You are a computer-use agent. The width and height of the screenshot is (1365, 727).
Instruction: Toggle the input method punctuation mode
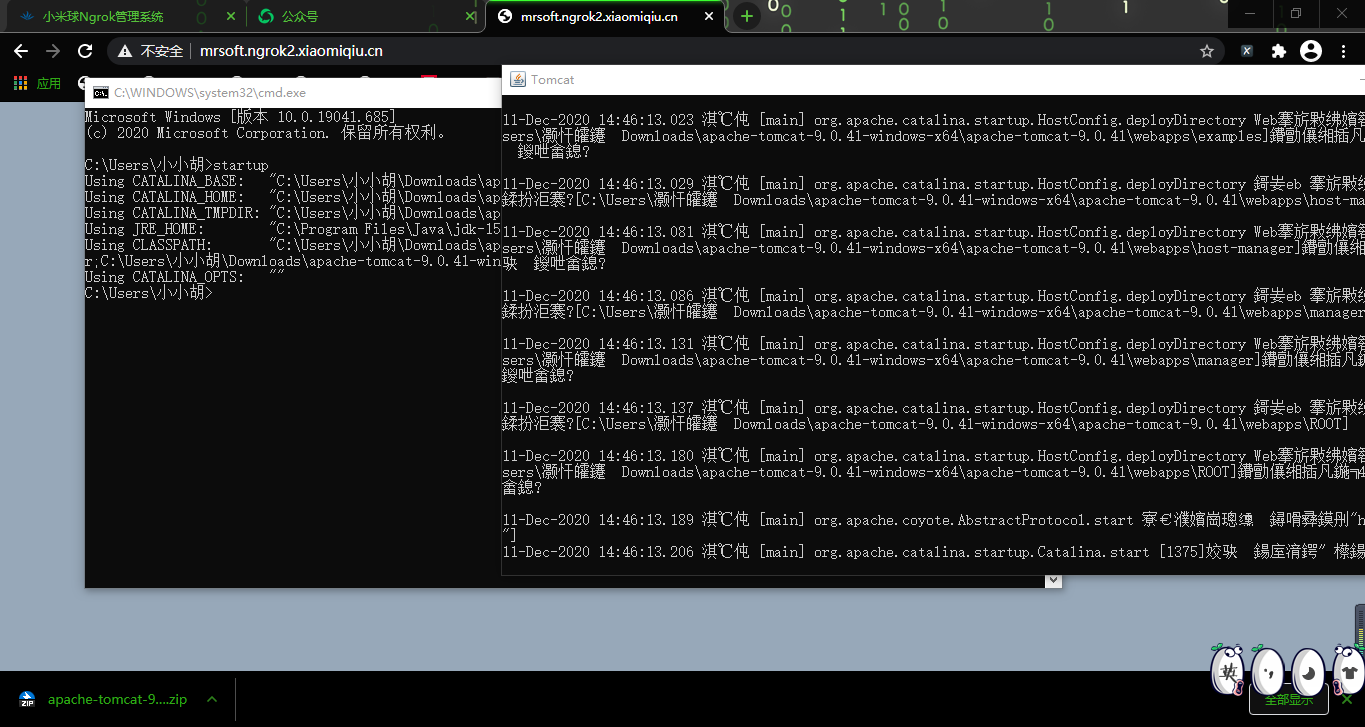coord(1267,670)
